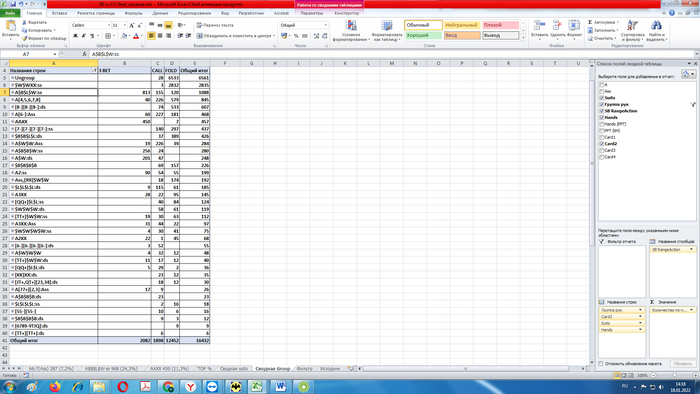Apply the Плохой cell style

coord(500,25)
